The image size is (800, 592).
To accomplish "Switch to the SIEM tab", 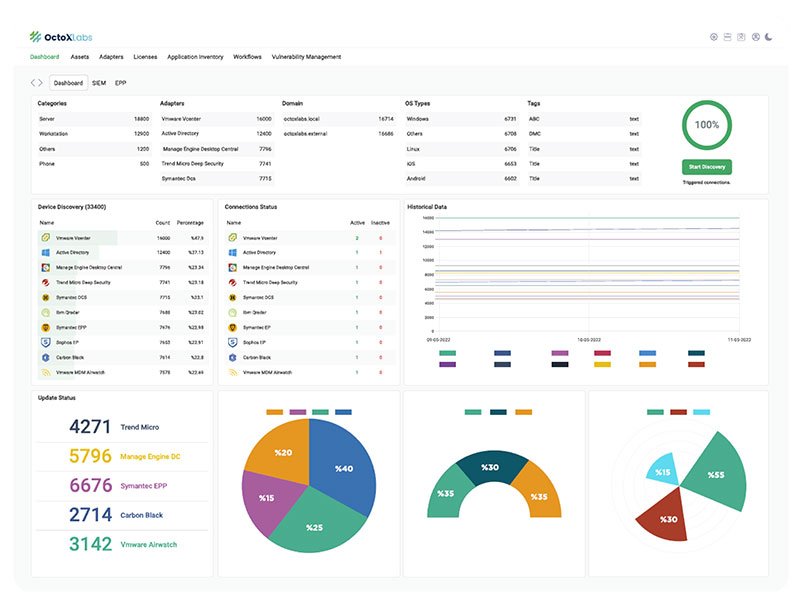I will click(x=99, y=83).
